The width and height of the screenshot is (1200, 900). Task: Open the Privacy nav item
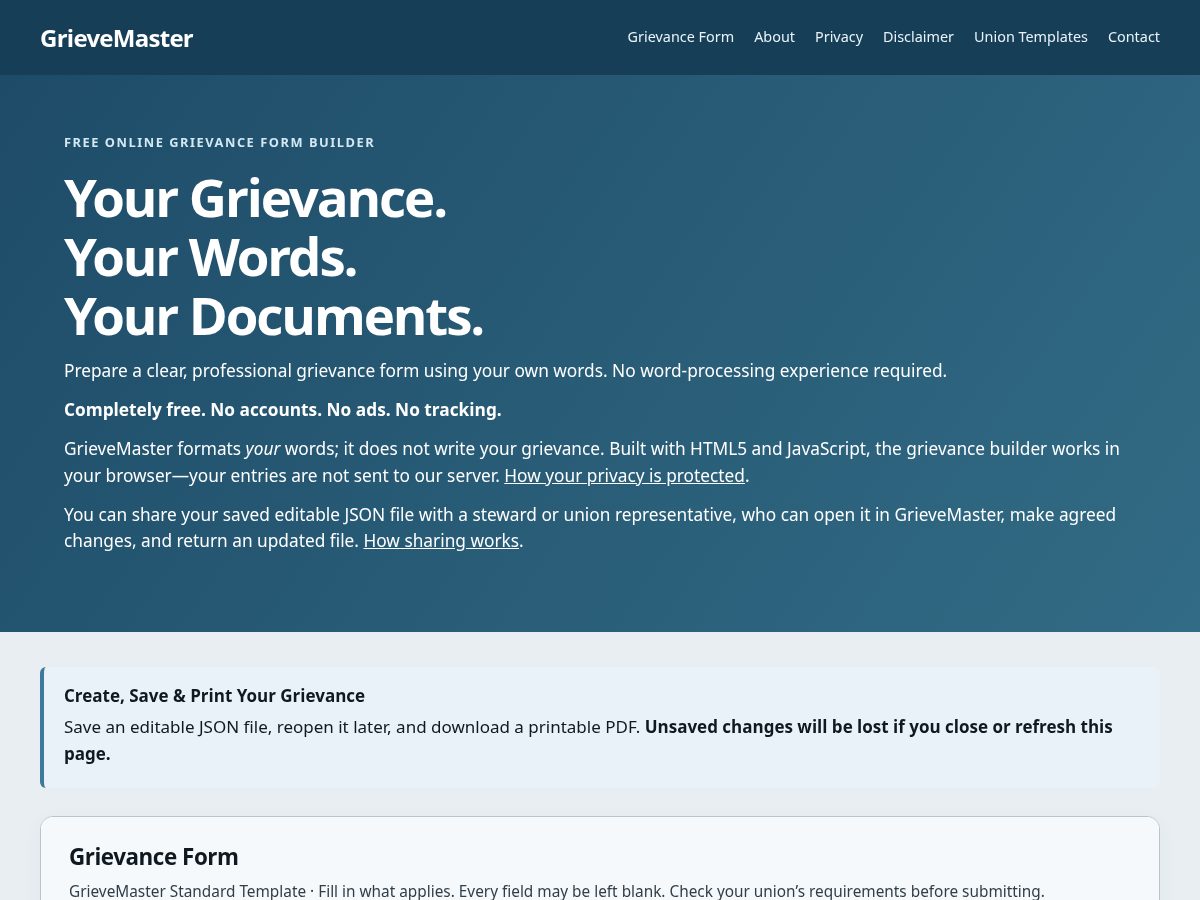click(x=838, y=37)
